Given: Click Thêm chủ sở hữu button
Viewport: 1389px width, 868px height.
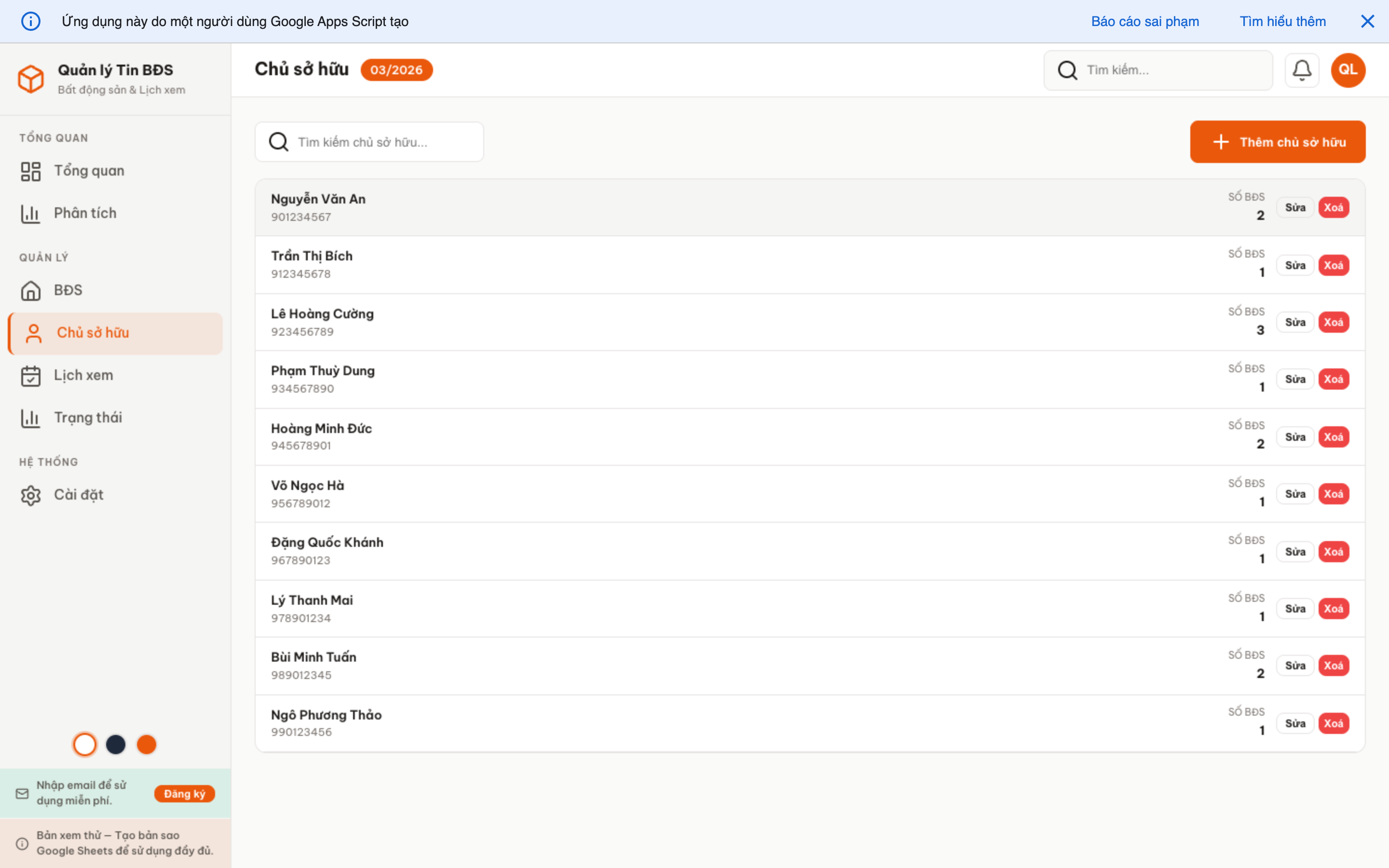Looking at the screenshot, I should 1278,142.
